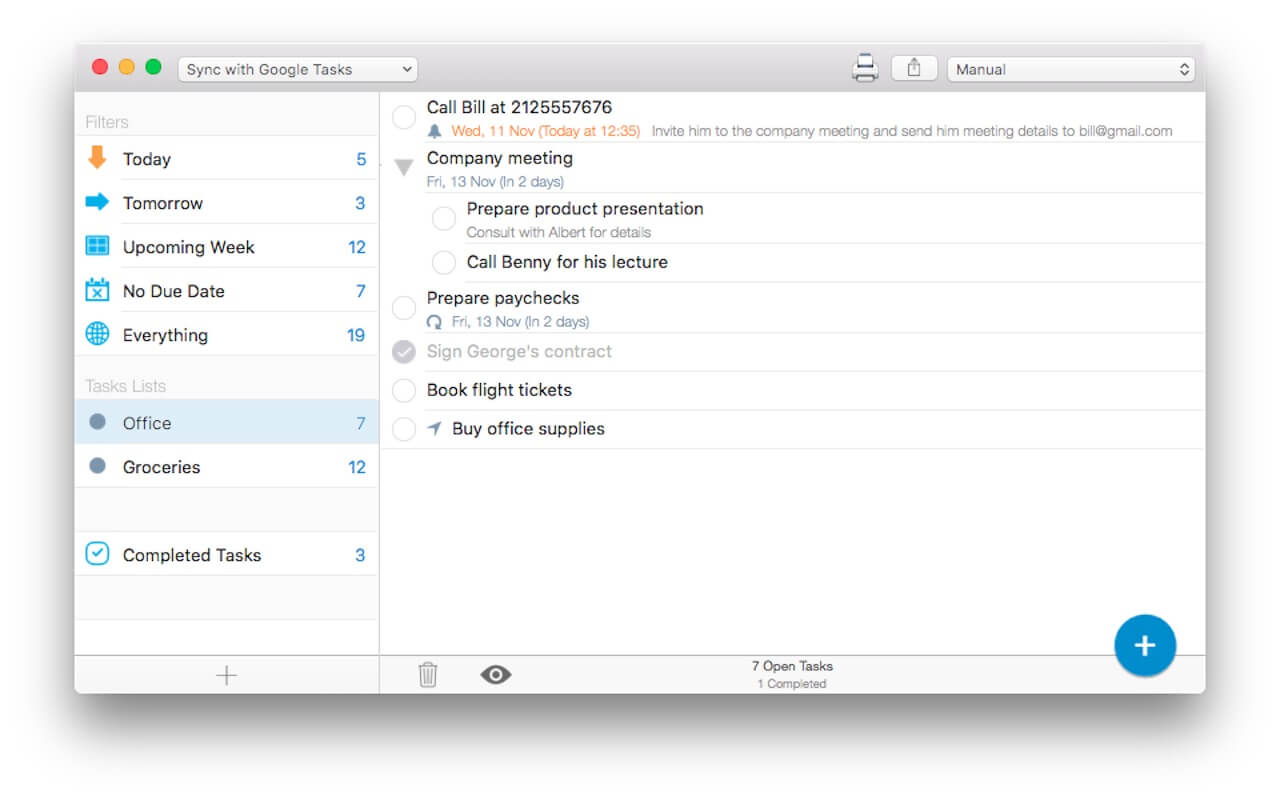
Task: Click the Company meeting task title
Action: (500, 158)
